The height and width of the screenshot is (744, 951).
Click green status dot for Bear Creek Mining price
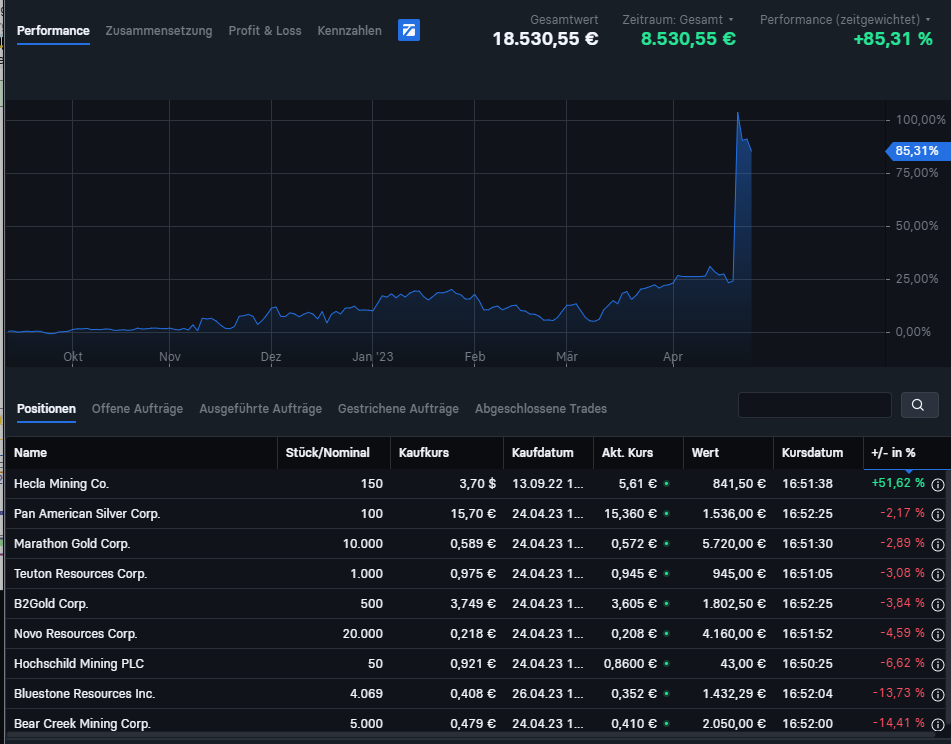pyautogui.click(x=667, y=723)
